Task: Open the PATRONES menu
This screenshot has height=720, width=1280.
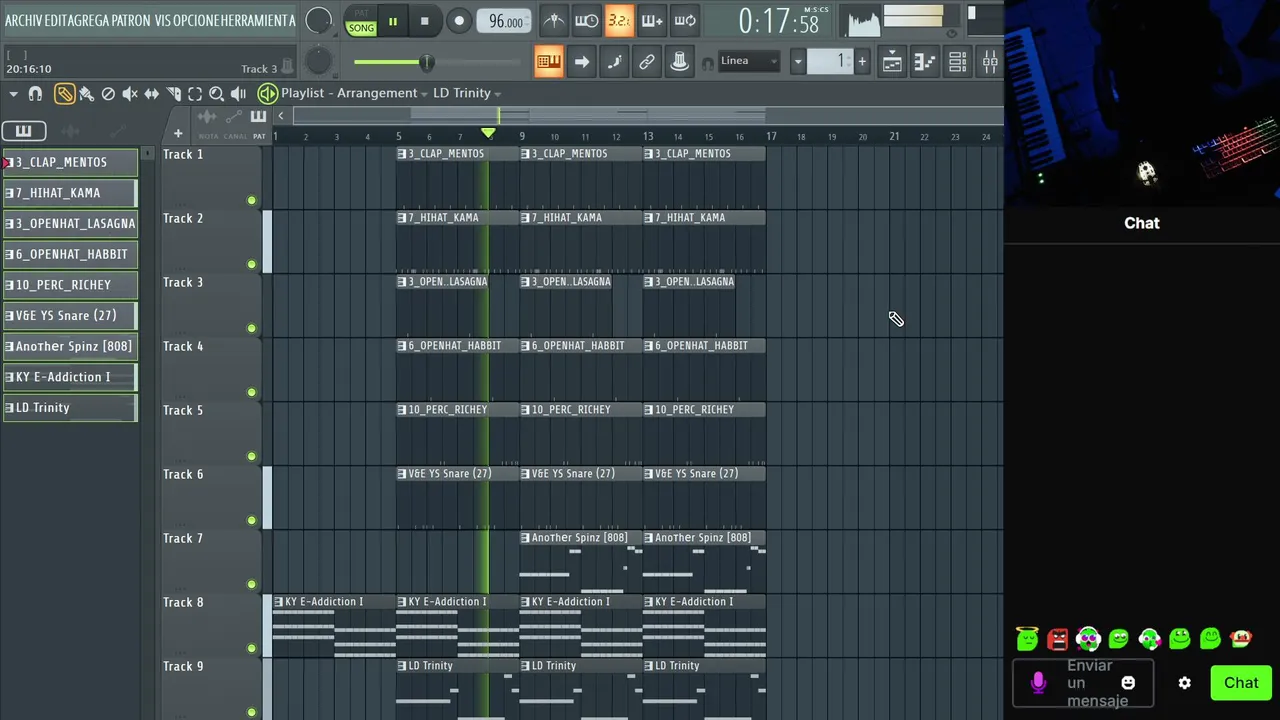Action: coord(131,20)
